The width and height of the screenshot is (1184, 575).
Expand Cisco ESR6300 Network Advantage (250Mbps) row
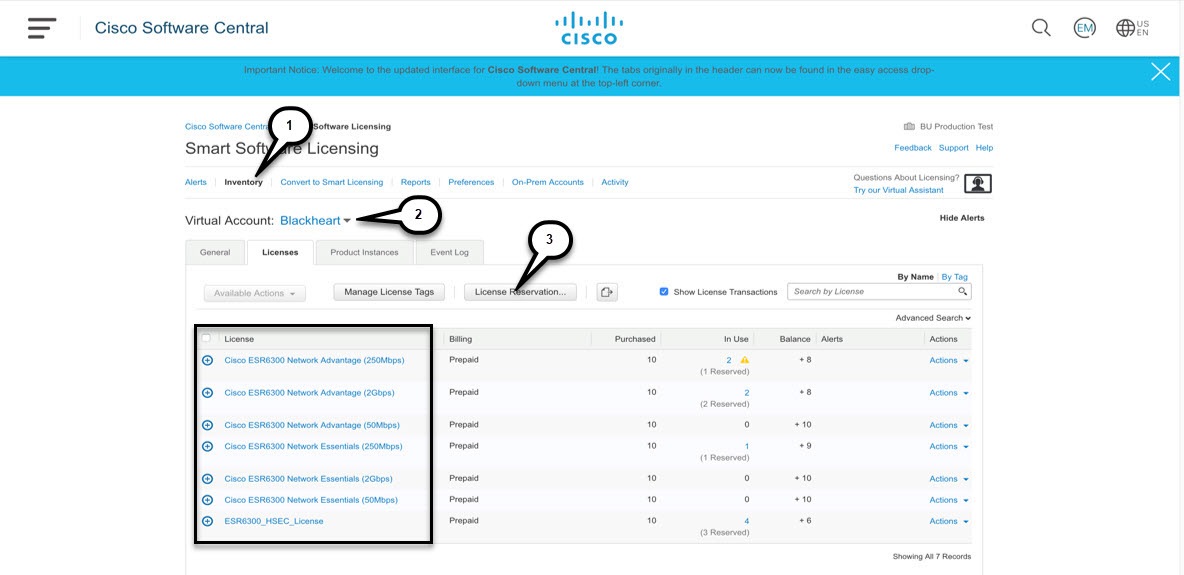[208, 360]
